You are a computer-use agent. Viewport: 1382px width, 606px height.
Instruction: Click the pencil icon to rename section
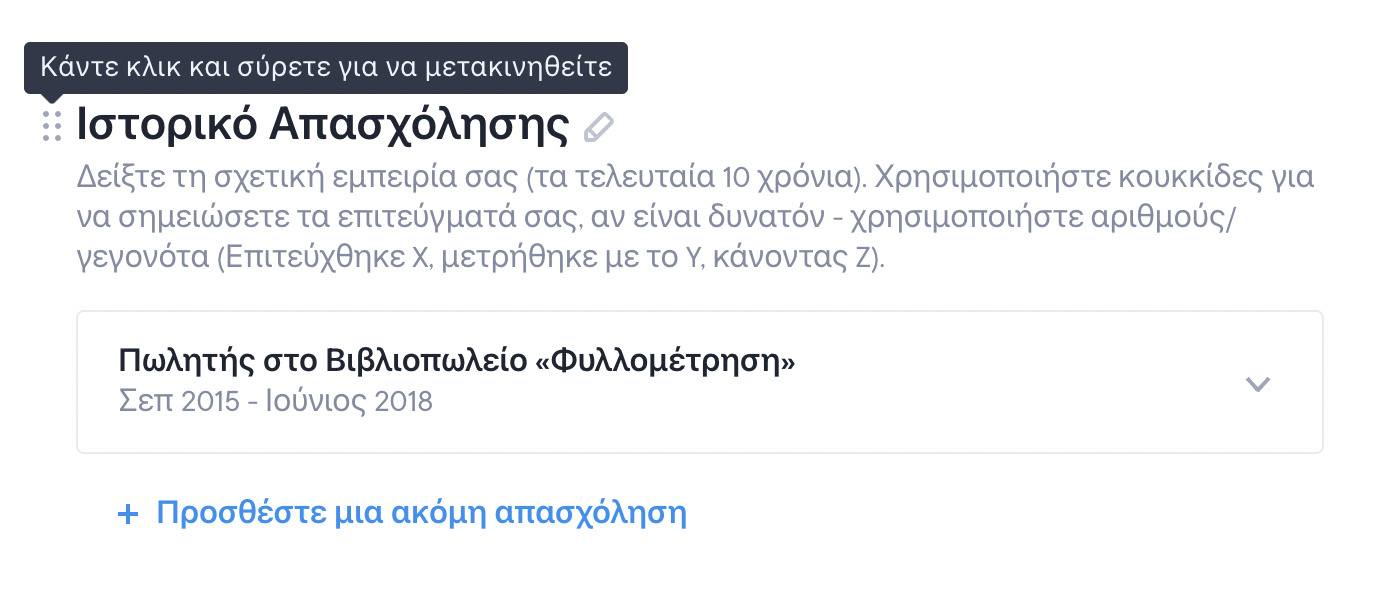click(x=598, y=127)
